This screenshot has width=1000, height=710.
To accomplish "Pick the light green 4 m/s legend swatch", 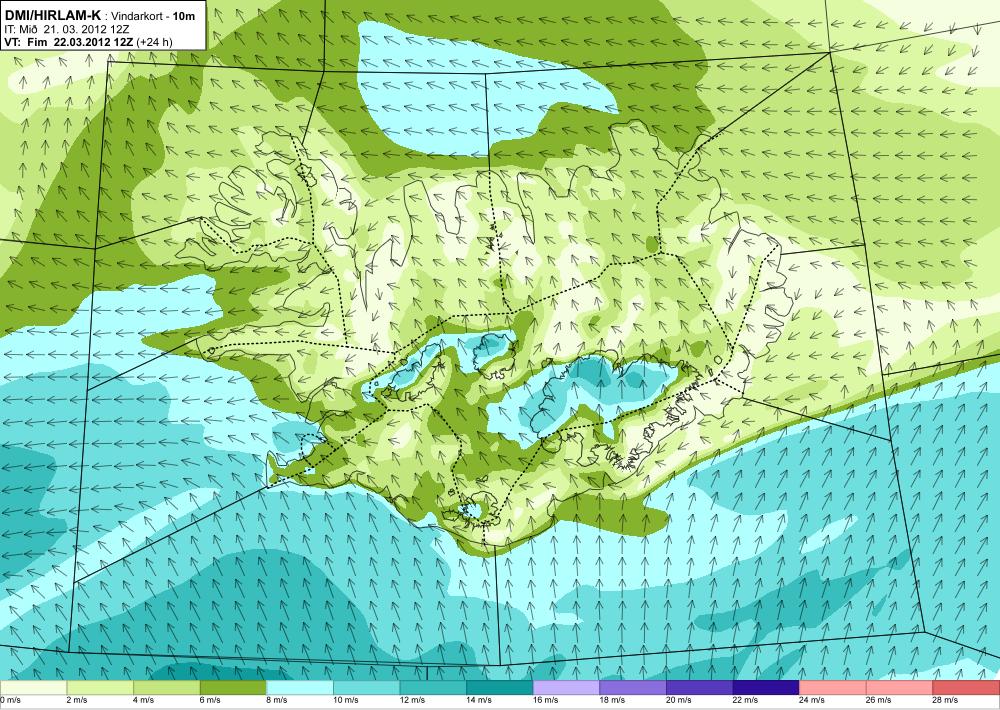I will (x=166, y=688).
